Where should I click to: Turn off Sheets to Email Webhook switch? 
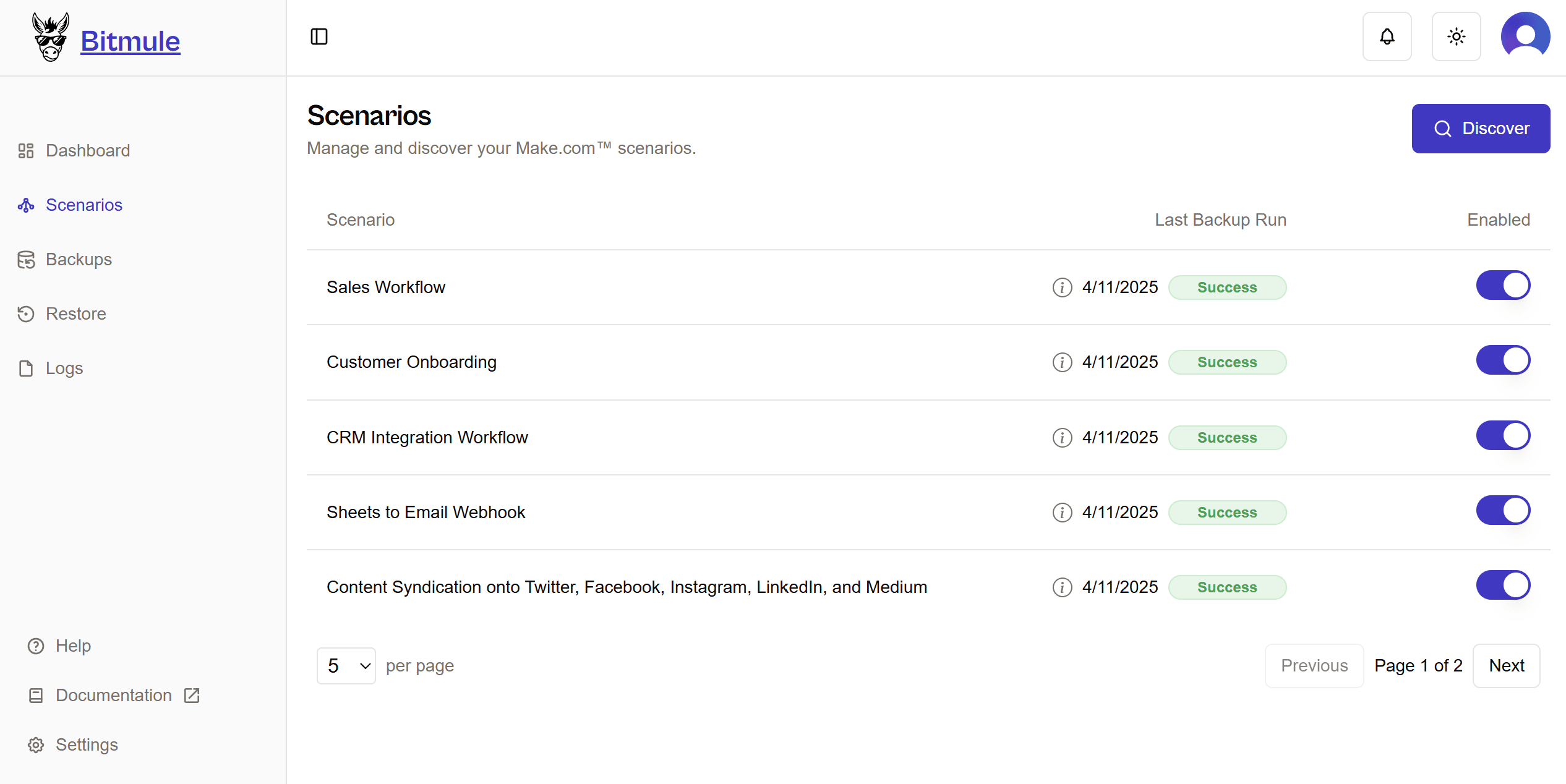[1503, 510]
